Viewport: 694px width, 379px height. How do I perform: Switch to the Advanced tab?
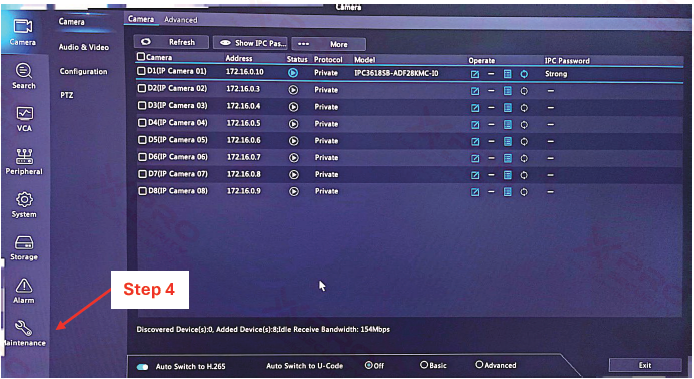pyautogui.click(x=181, y=19)
